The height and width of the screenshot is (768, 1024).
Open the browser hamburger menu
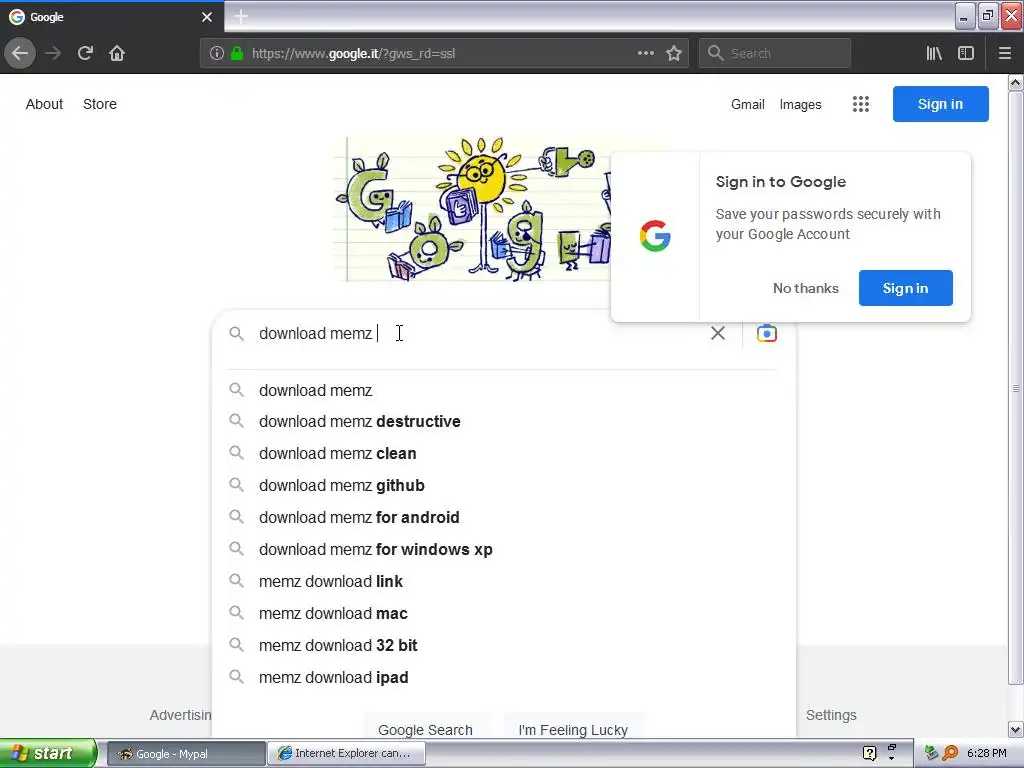tap(1005, 53)
